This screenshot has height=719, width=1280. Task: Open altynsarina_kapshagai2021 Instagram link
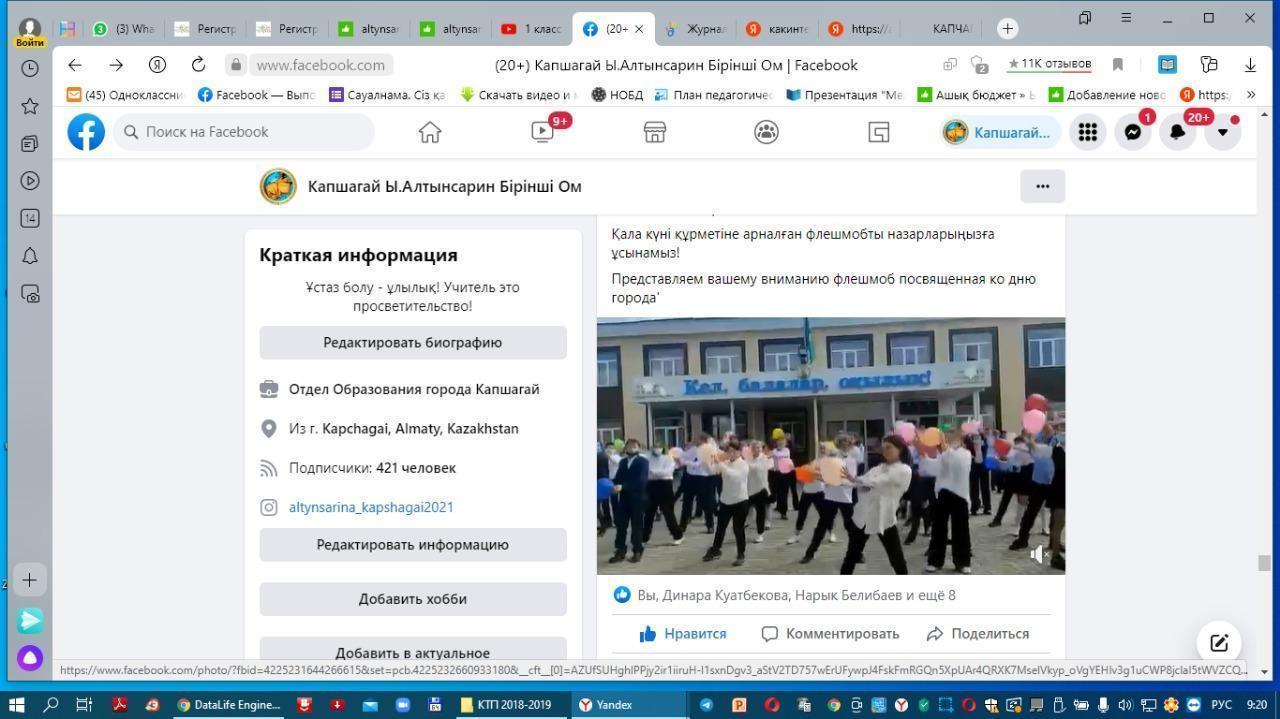[371, 507]
